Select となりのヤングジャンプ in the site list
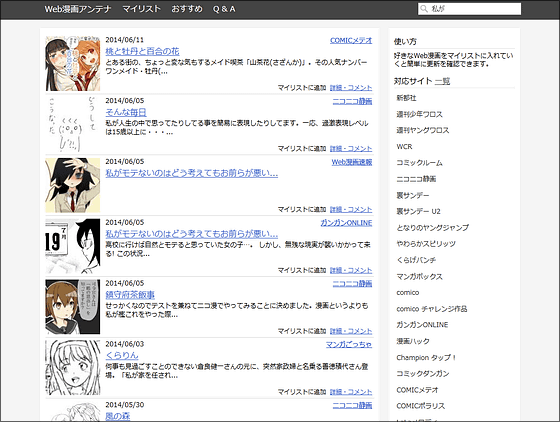 coord(432,227)
